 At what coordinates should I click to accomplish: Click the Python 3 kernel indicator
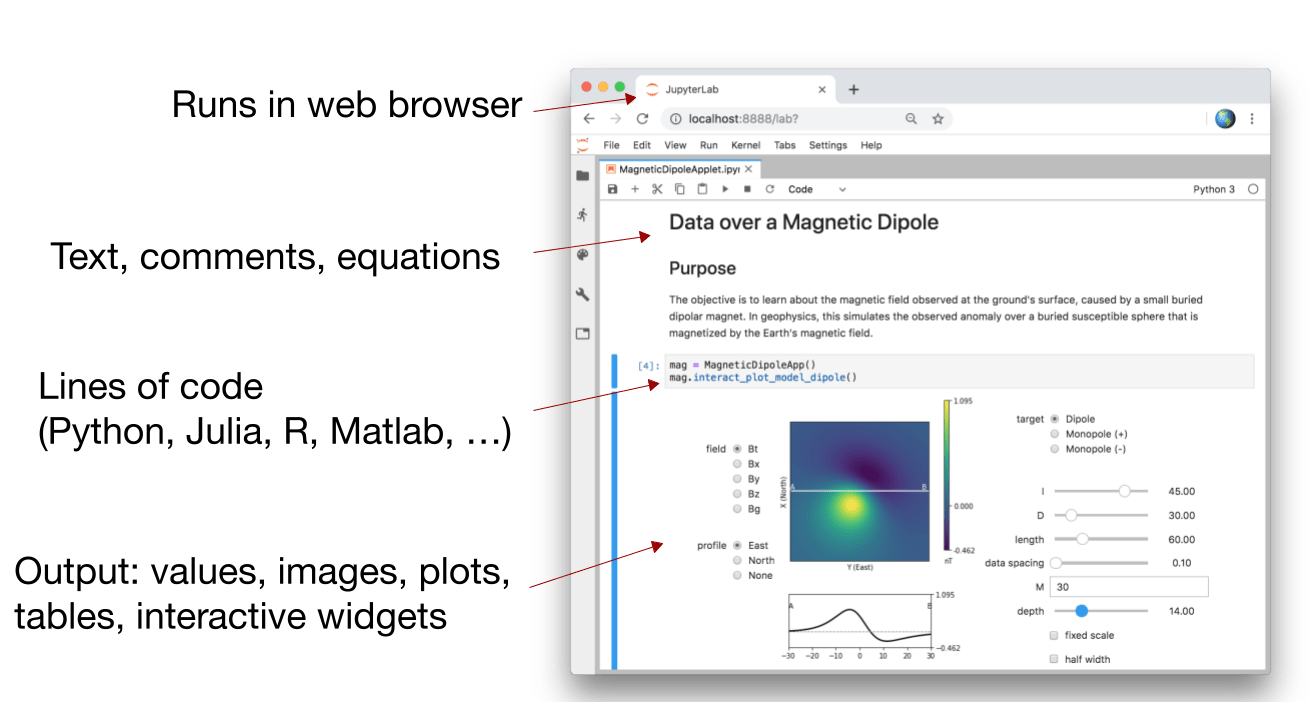[x=1215, y=189]
